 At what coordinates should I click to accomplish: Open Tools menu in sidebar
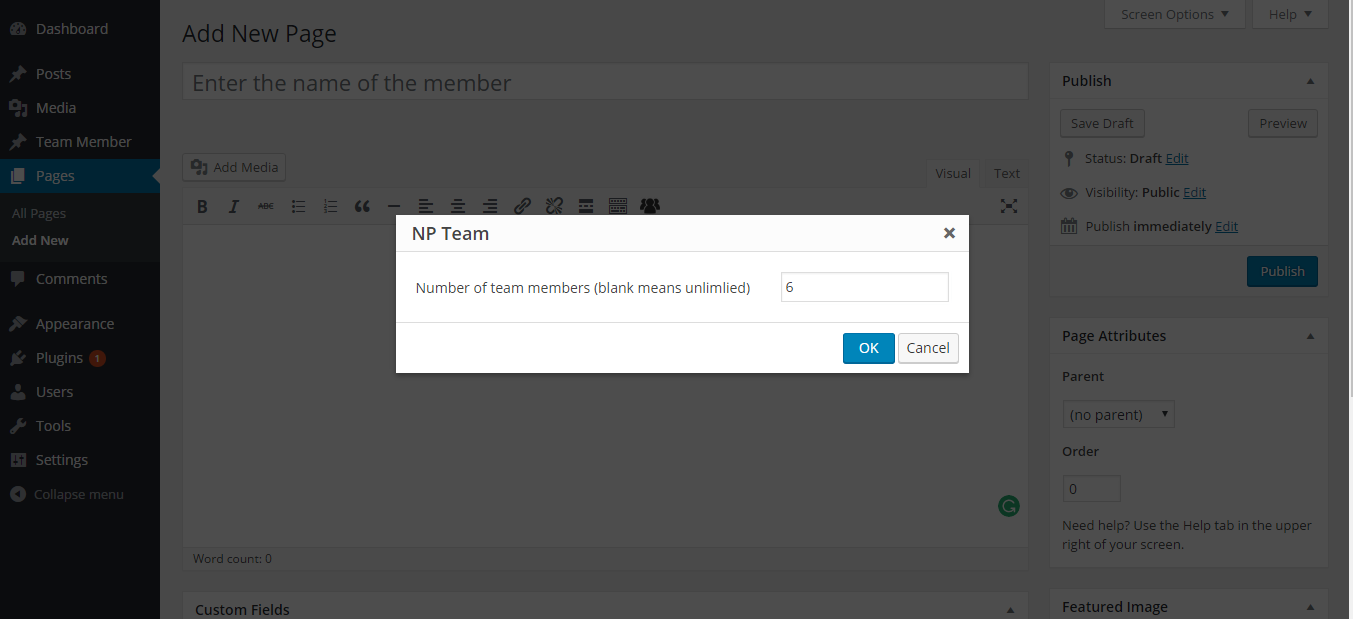(80, 426)
